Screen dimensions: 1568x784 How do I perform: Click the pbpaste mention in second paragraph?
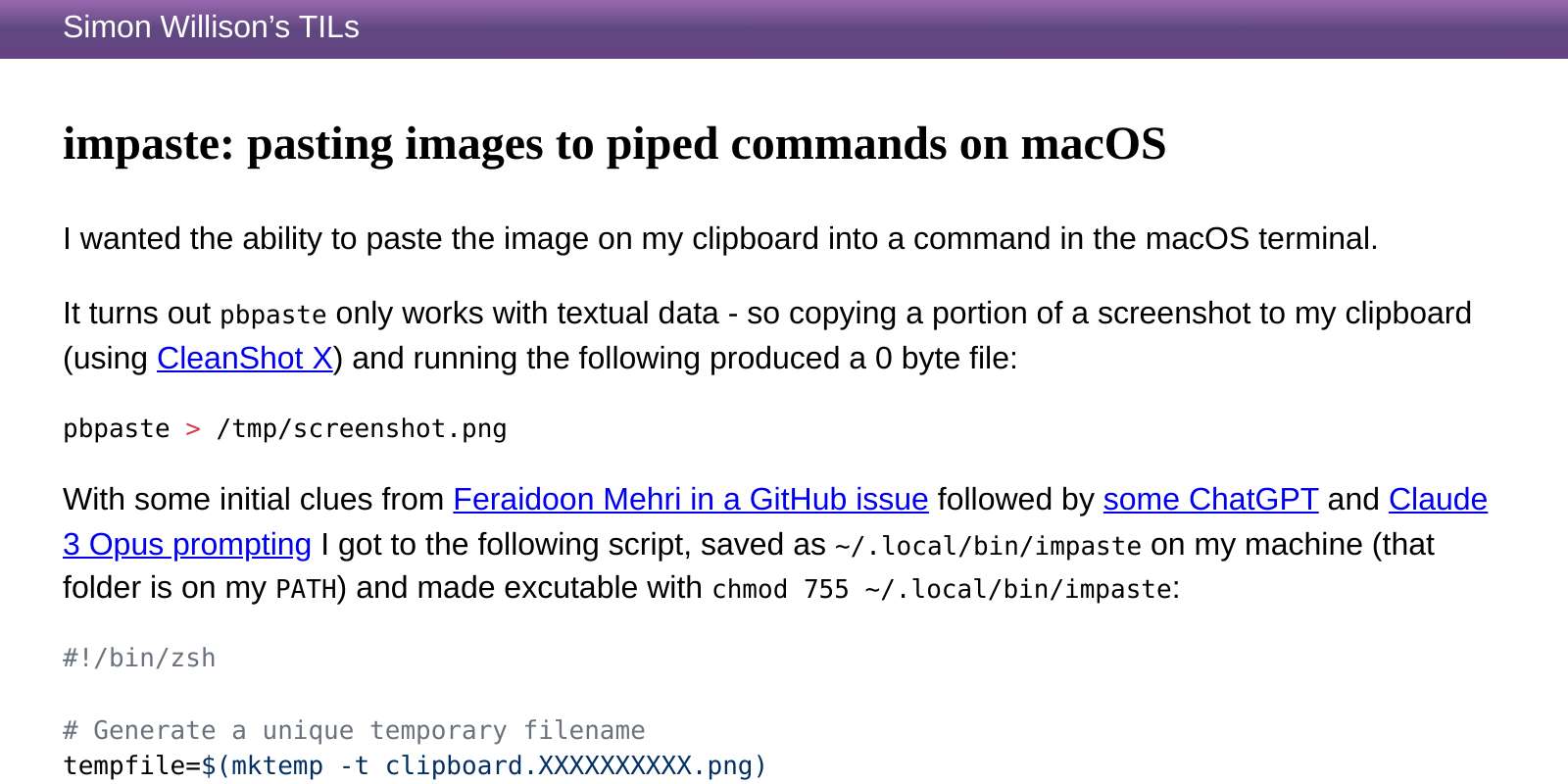click(x=273, y=315)
